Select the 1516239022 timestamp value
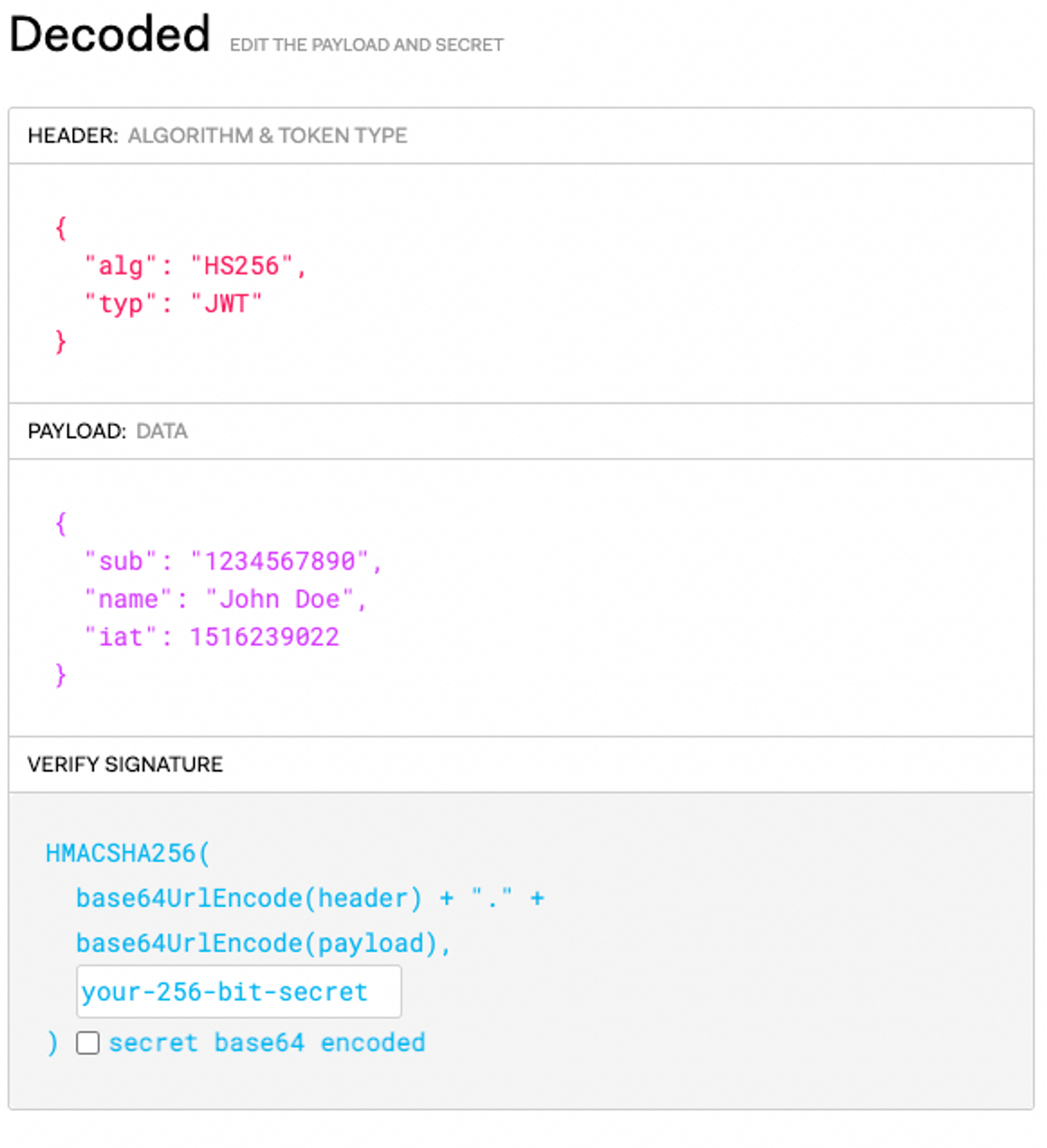The width and height of the screenshot is (1047, 1148). (x=264, y=637)
